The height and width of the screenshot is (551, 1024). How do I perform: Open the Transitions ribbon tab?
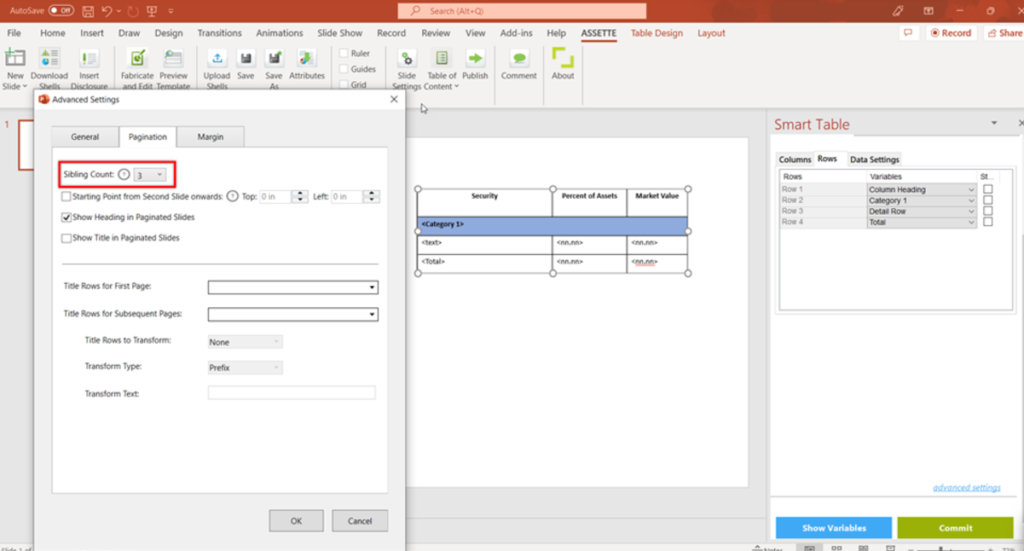coord(219,33)
